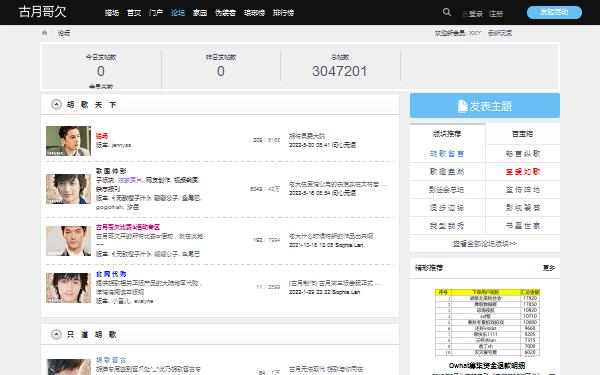Open the first nav item after the logo
The height and width of the screenshot is (375, 600).
(x=112, y=13)
